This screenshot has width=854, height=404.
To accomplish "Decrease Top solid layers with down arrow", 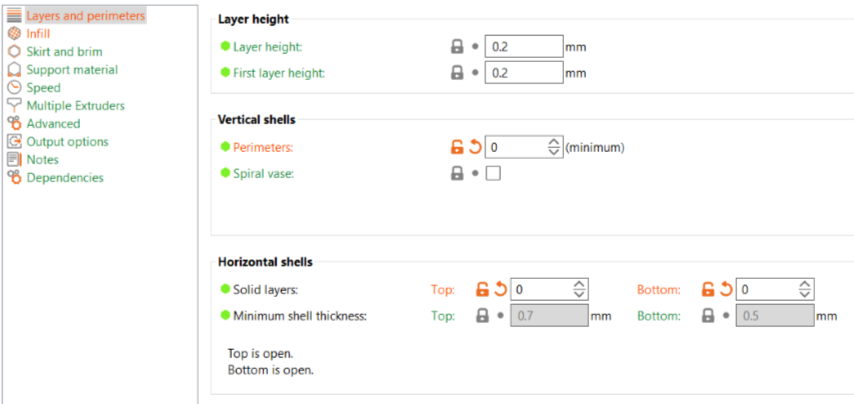I will pyautogui.click(x=580, y=294).
